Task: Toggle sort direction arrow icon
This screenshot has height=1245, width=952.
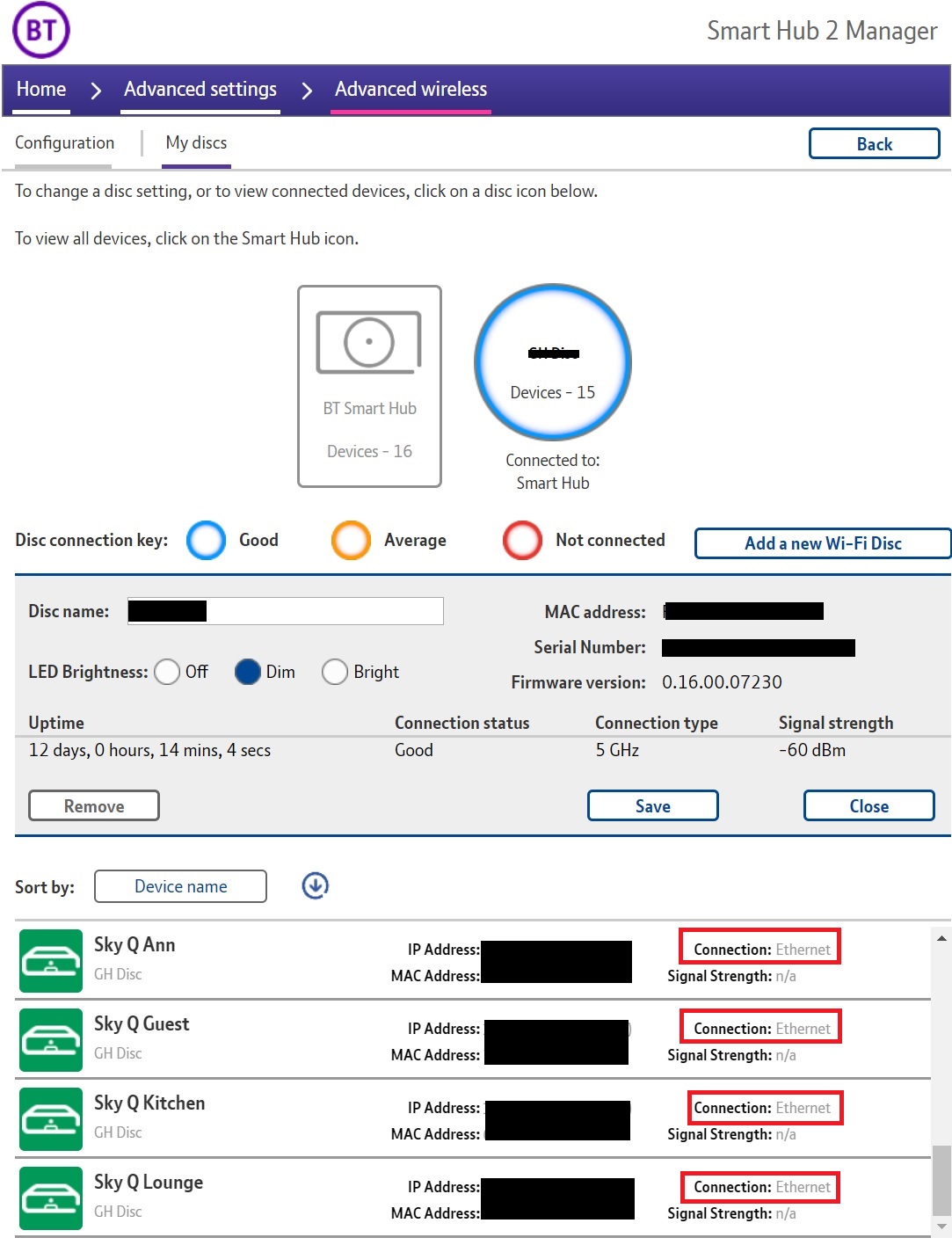Action: (x=315, y=885)
